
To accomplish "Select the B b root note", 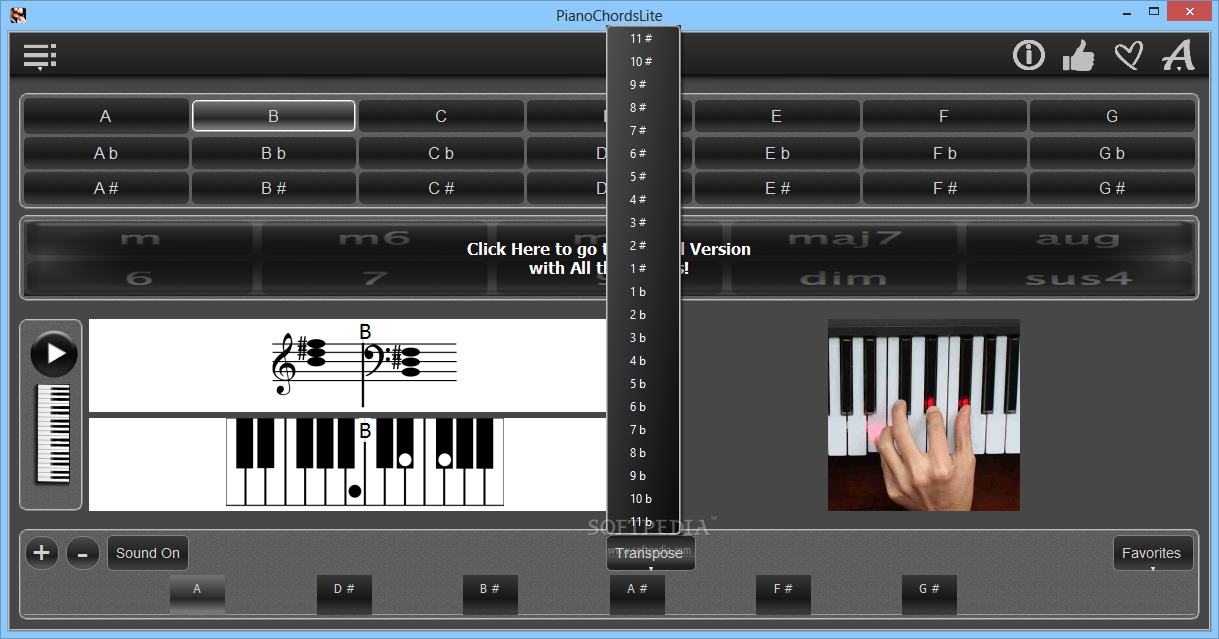I will pyautogui.click(x=273, y=153).
